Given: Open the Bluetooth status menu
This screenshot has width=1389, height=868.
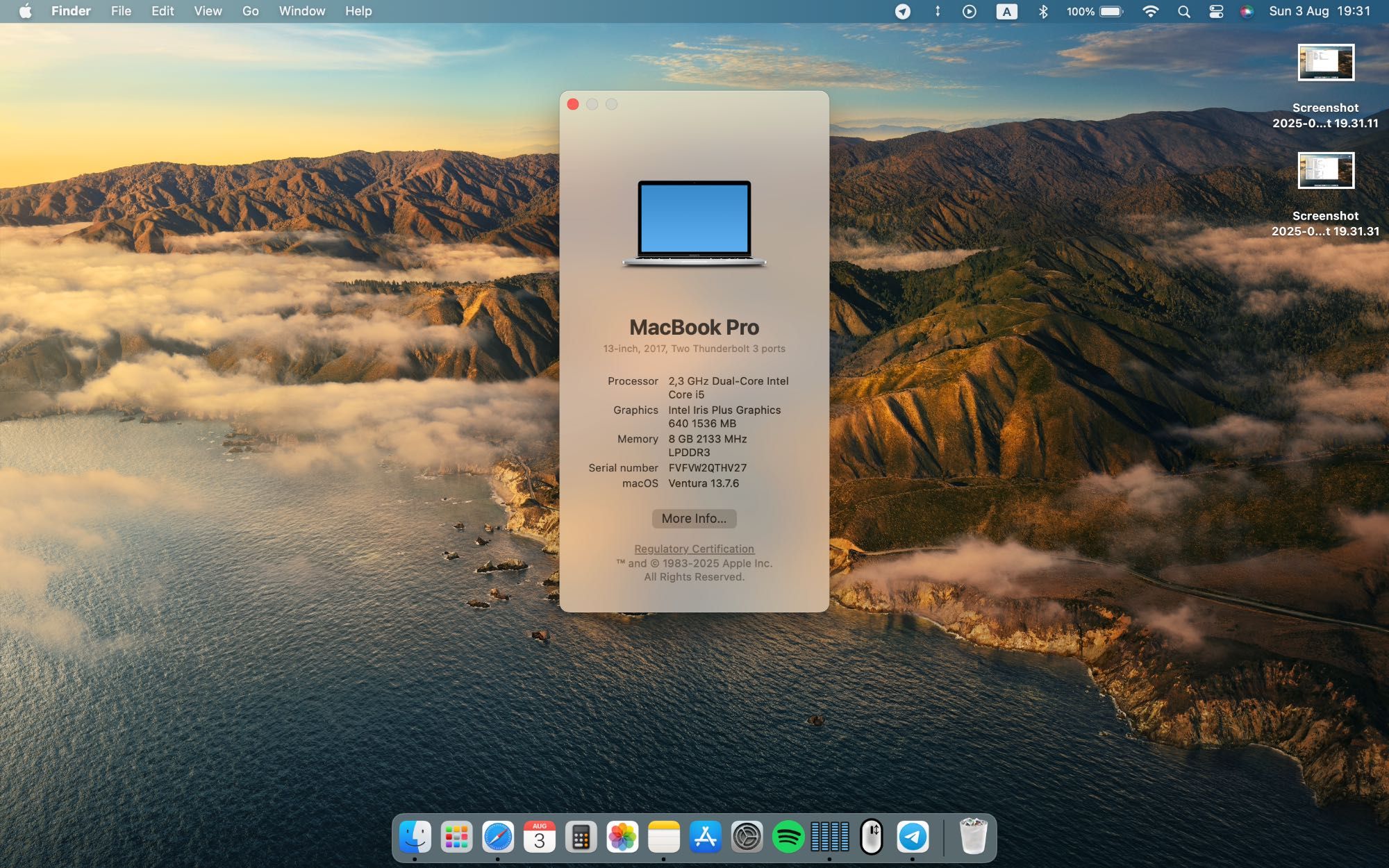Looking at the screenshot, I should click(x=1042, y=11).
